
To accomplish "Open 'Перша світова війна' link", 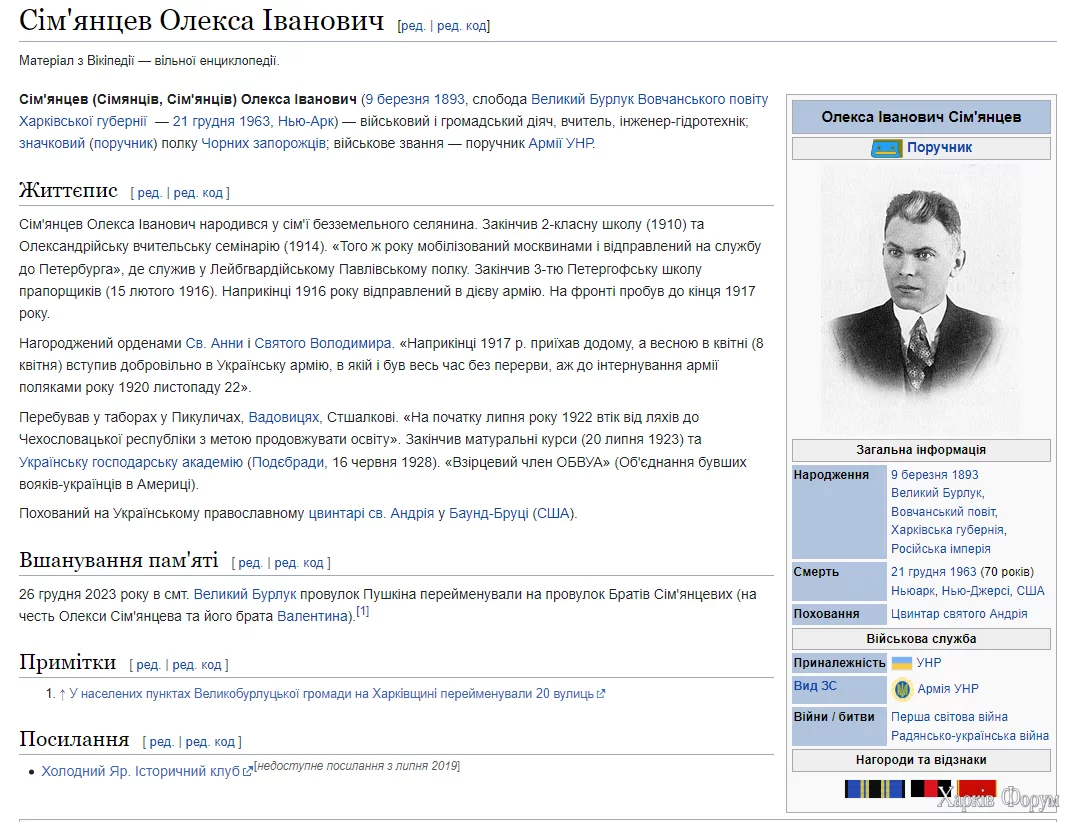I will click(949, 717).
